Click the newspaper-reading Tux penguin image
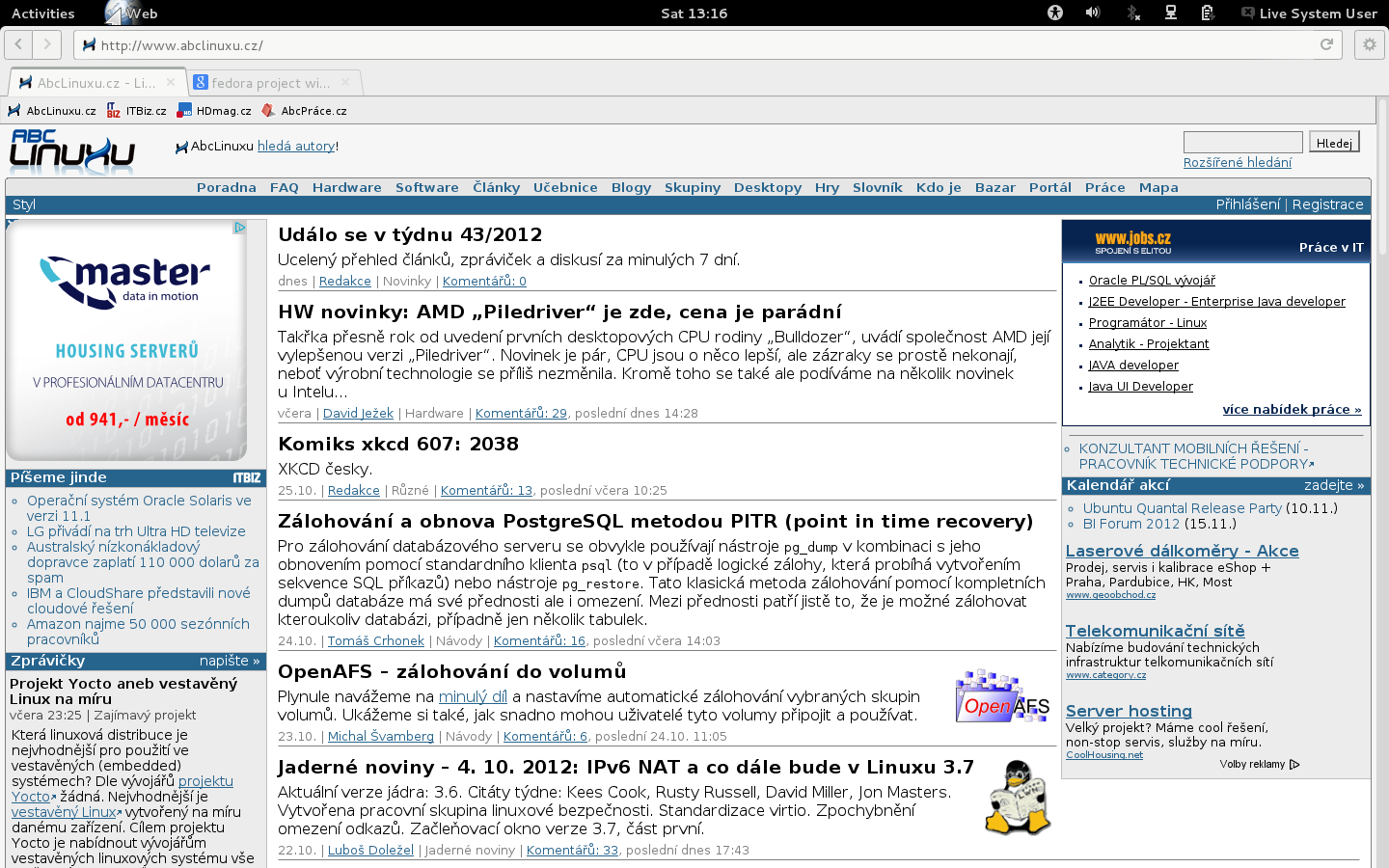Viewport: 1389px width, 868px height. [x=1018, y=798]
